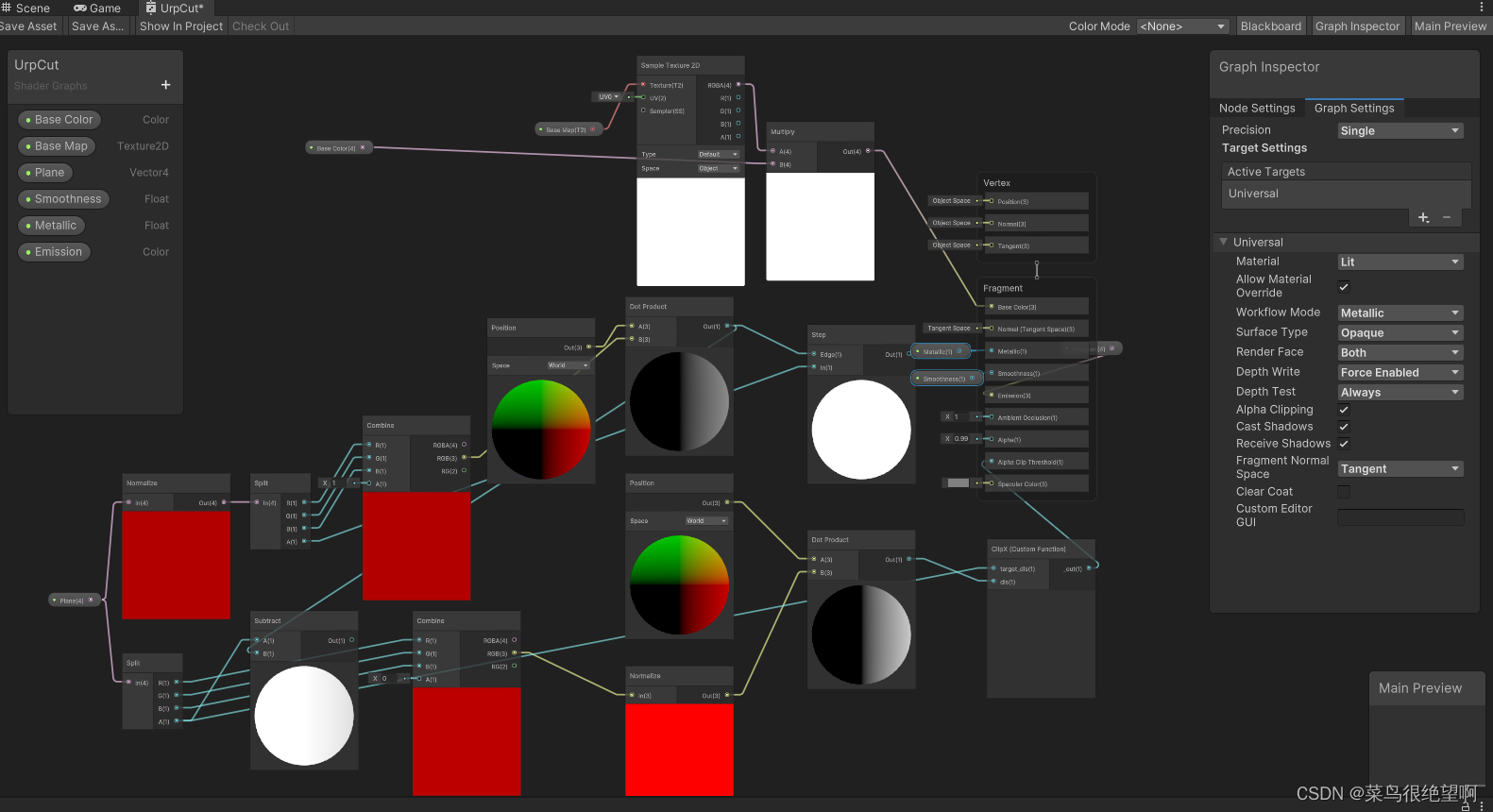The width and height of the screenshot is (1493, 812).
Task: Open the Material dropdown set to Lit
Action: 1400,262
